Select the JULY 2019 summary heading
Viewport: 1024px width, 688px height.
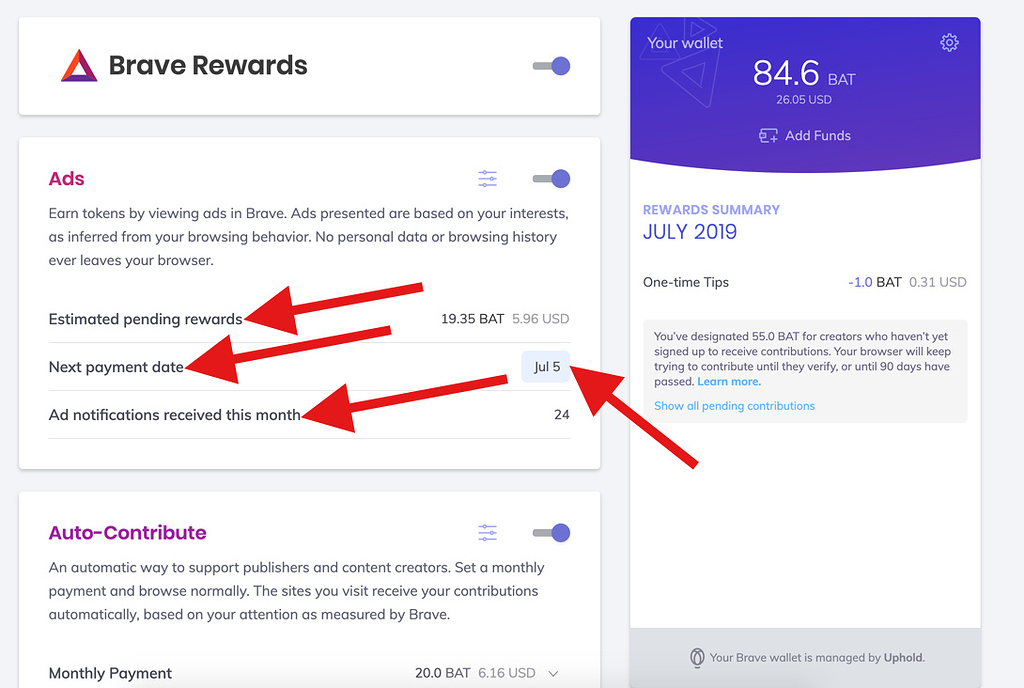[688, 231]
